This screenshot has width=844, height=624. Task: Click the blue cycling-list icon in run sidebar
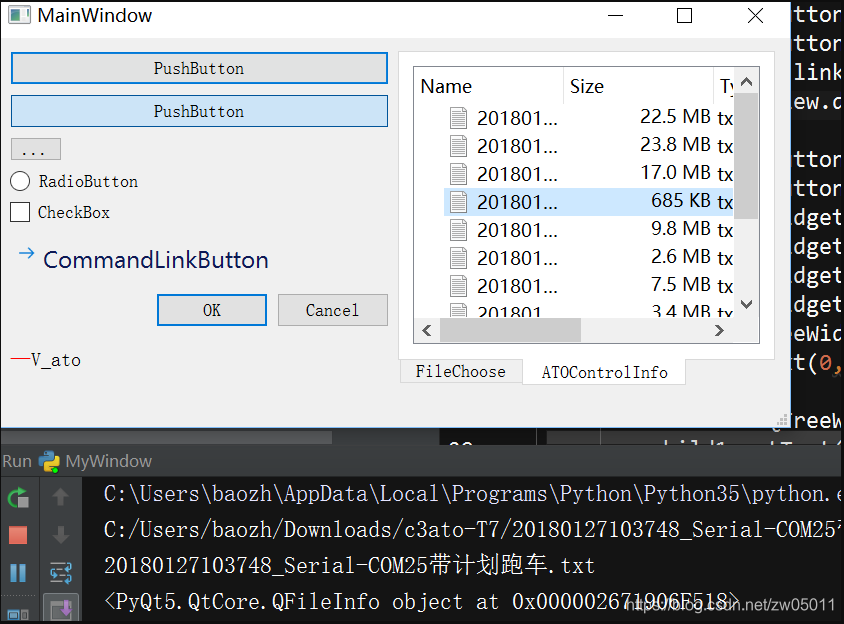60,570
